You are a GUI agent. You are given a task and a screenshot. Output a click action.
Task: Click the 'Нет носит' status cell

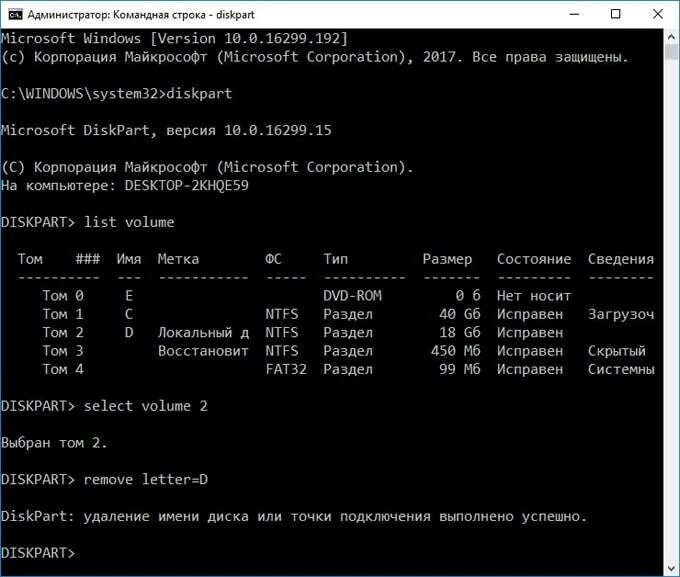534,296
